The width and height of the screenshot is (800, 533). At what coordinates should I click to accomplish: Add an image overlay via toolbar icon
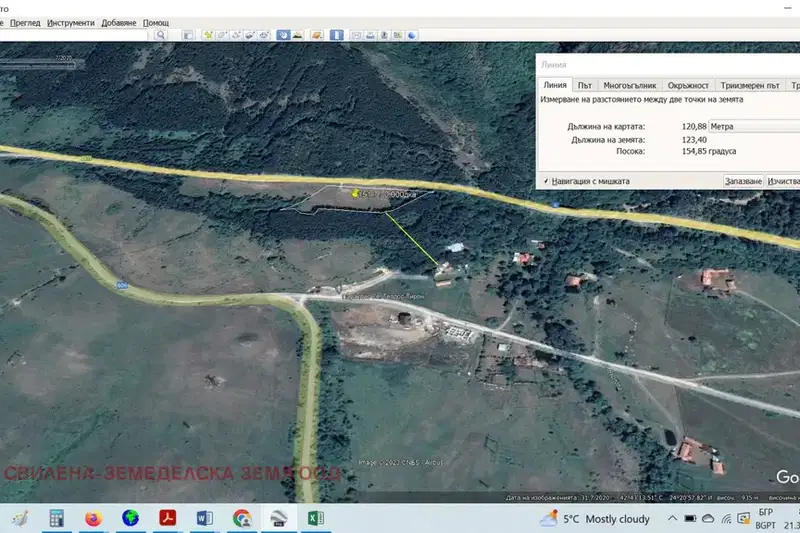coord(250,35)
